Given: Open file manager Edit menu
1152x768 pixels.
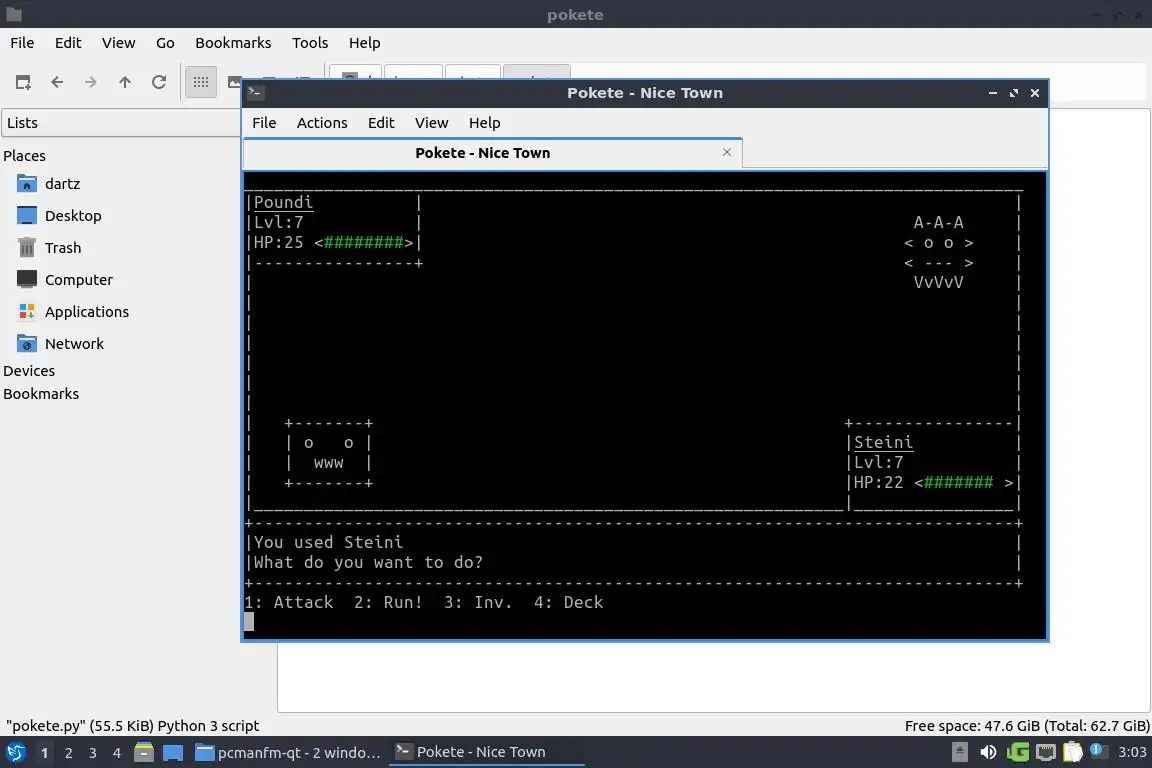Looking at the screenshot, I should click(x=68, y=43).
